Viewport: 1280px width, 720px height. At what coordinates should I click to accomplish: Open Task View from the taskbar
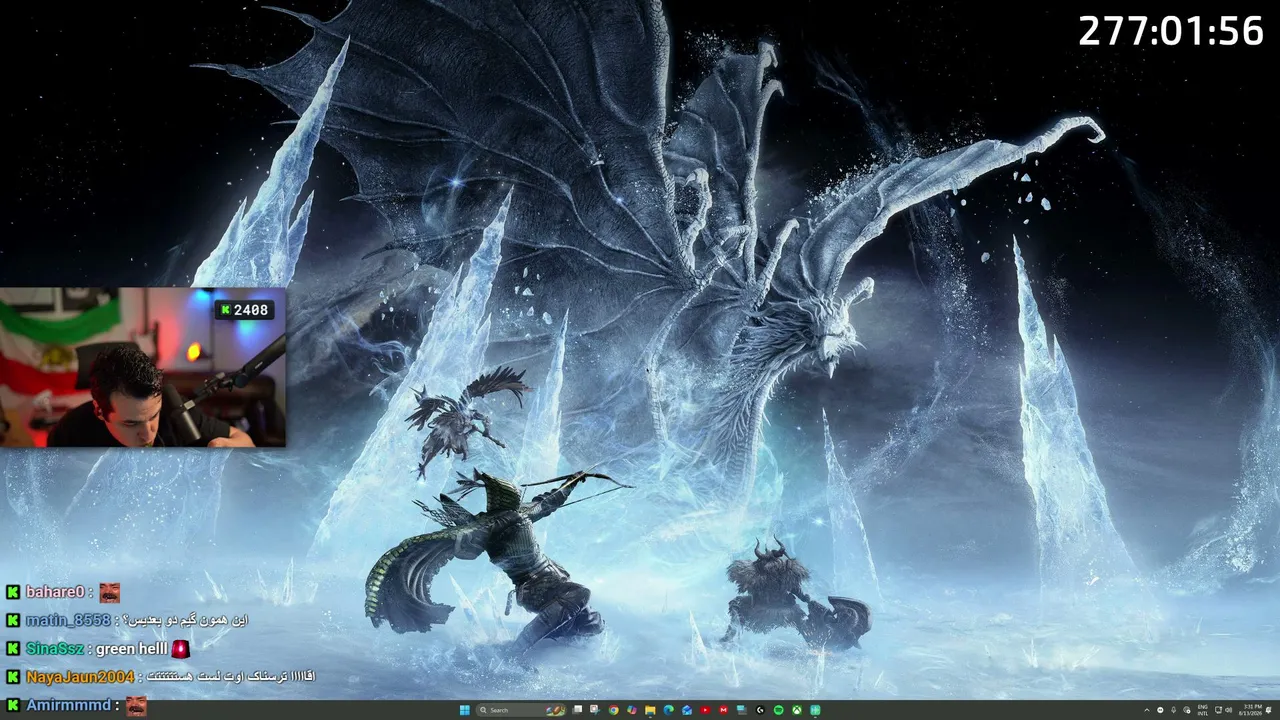pos(577,710)
